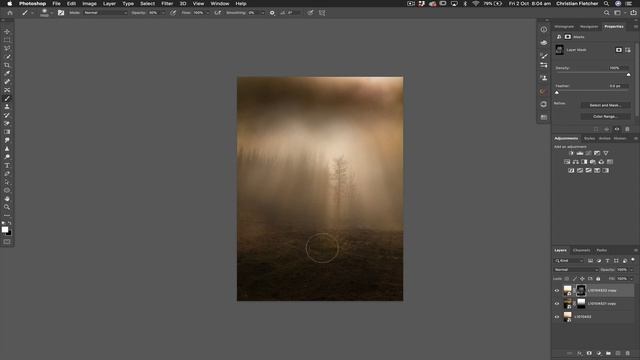Screen dimensions: 640x360
Task: Select the top layer's mask thumbnail
Action: (581, 291)
